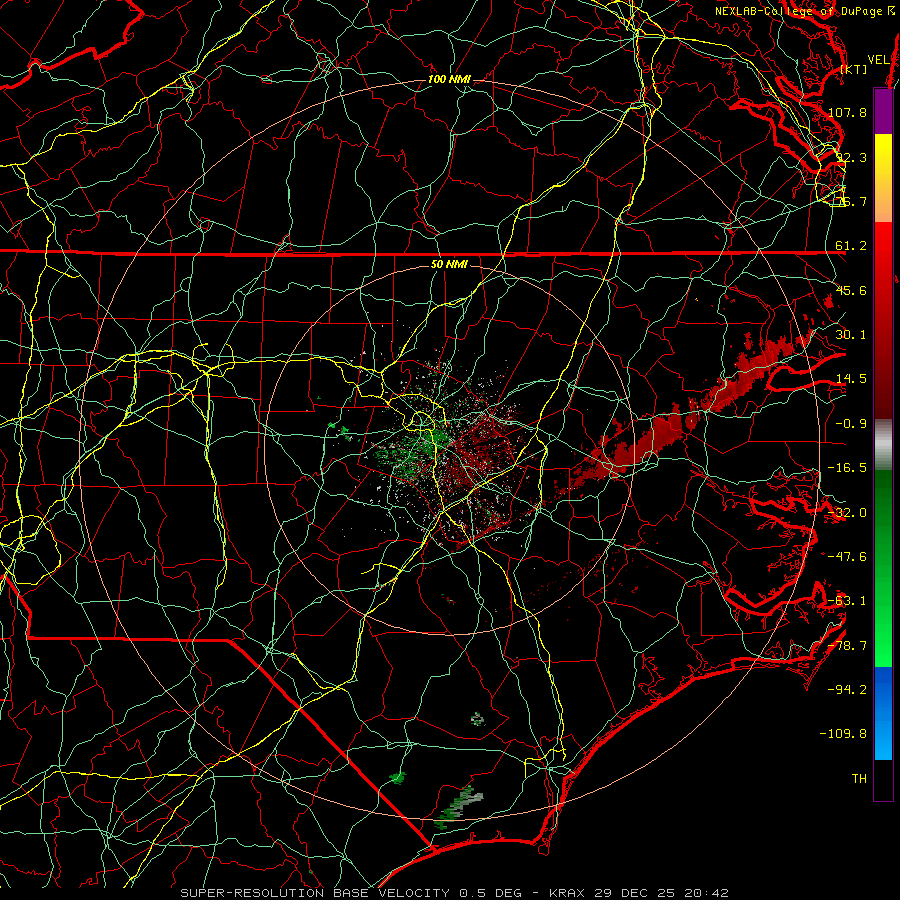Viewport: 900px width, 900px height.
Task: Click the [KT] units label
Action: 854,69
